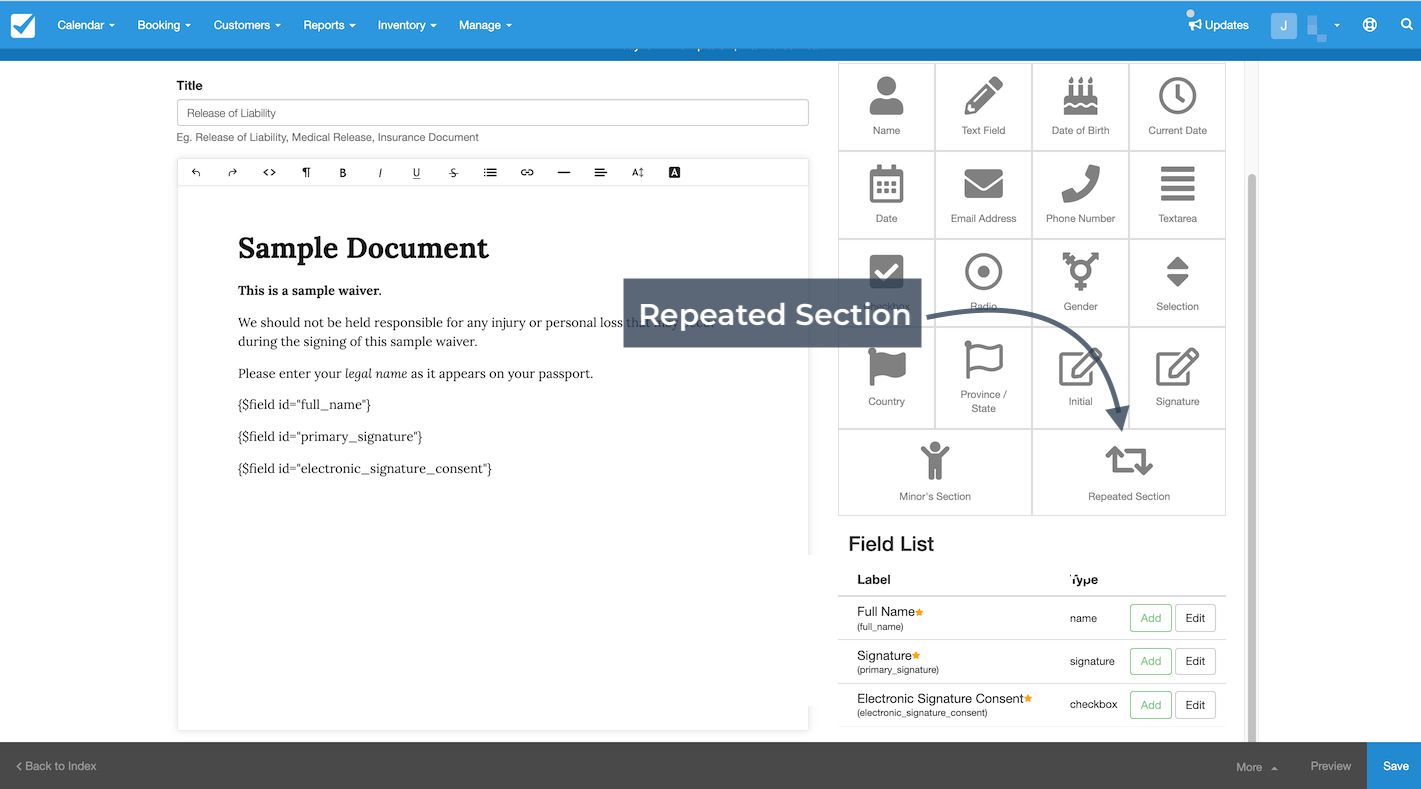Image resolution: width=1421 pixels, height=789 pixels.
Task: Apply bold formatting in editor
Action: pos(343,173)
